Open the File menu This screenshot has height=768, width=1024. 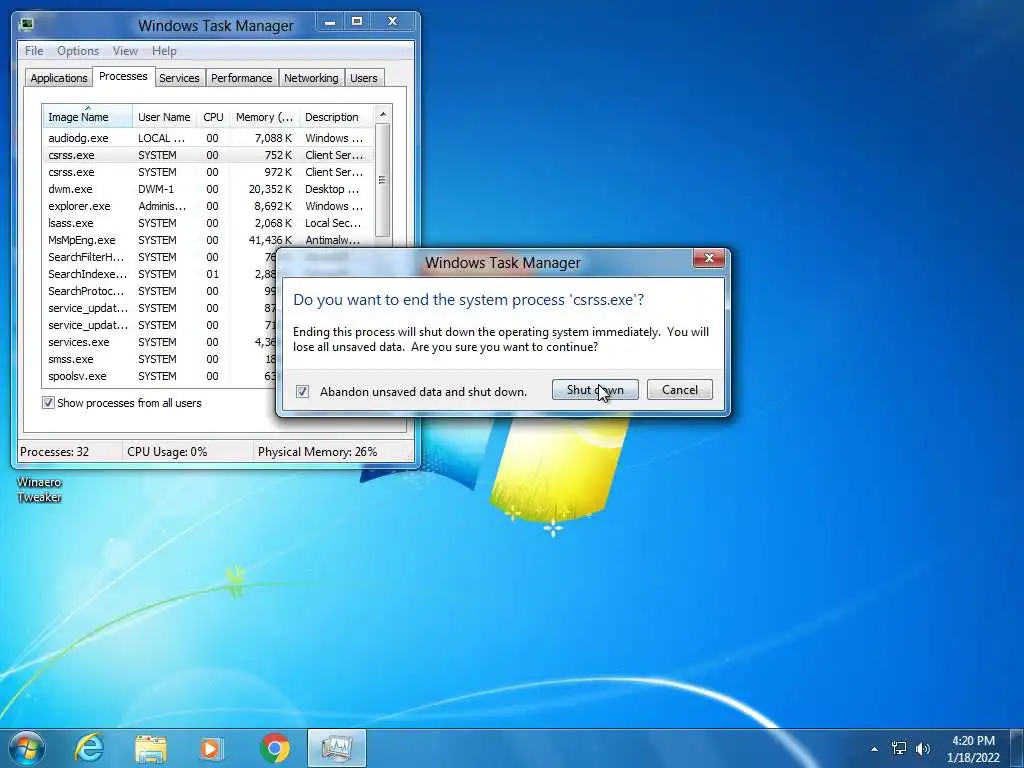pos(34,51)
